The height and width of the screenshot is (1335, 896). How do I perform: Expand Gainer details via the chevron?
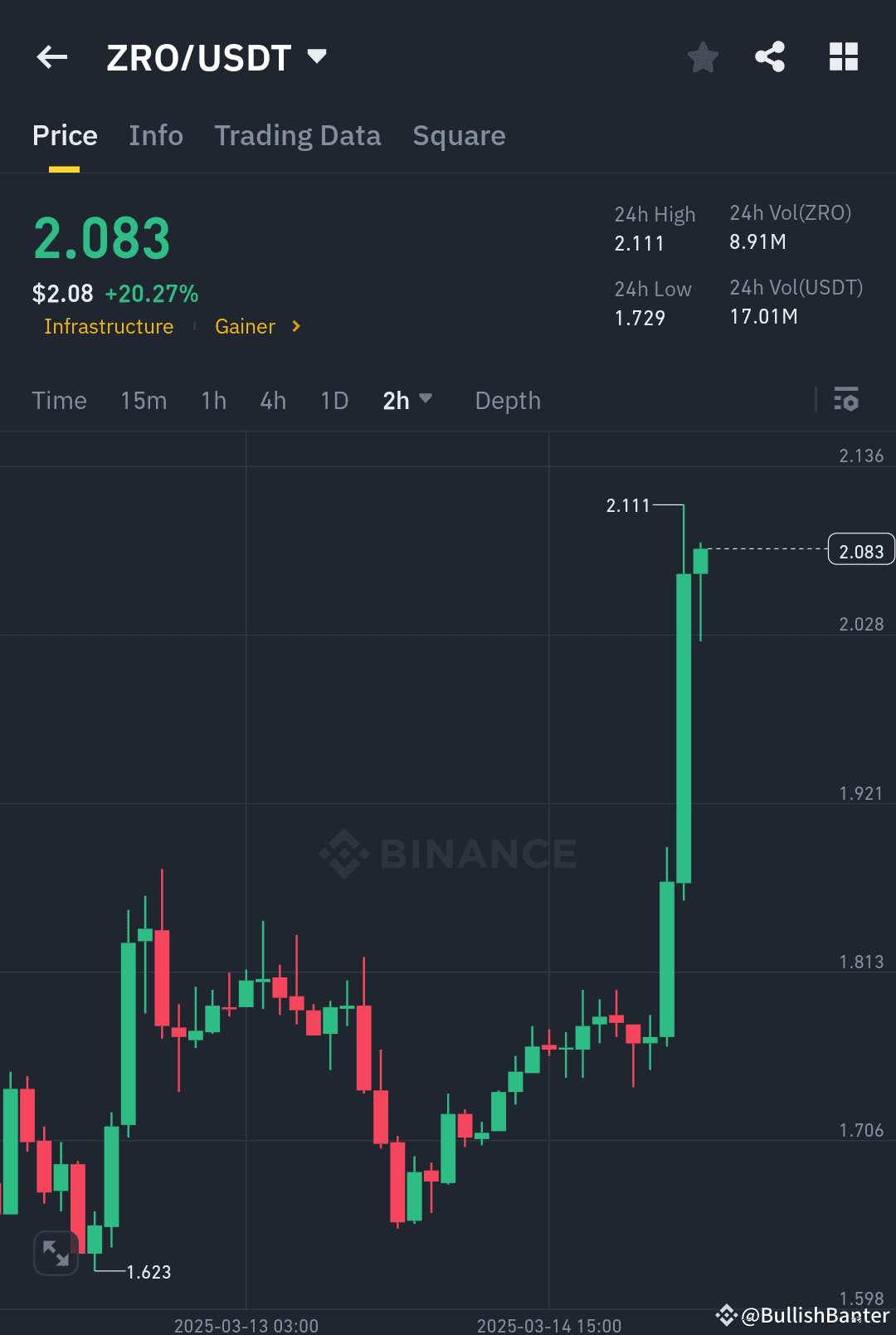coord(295,327)
